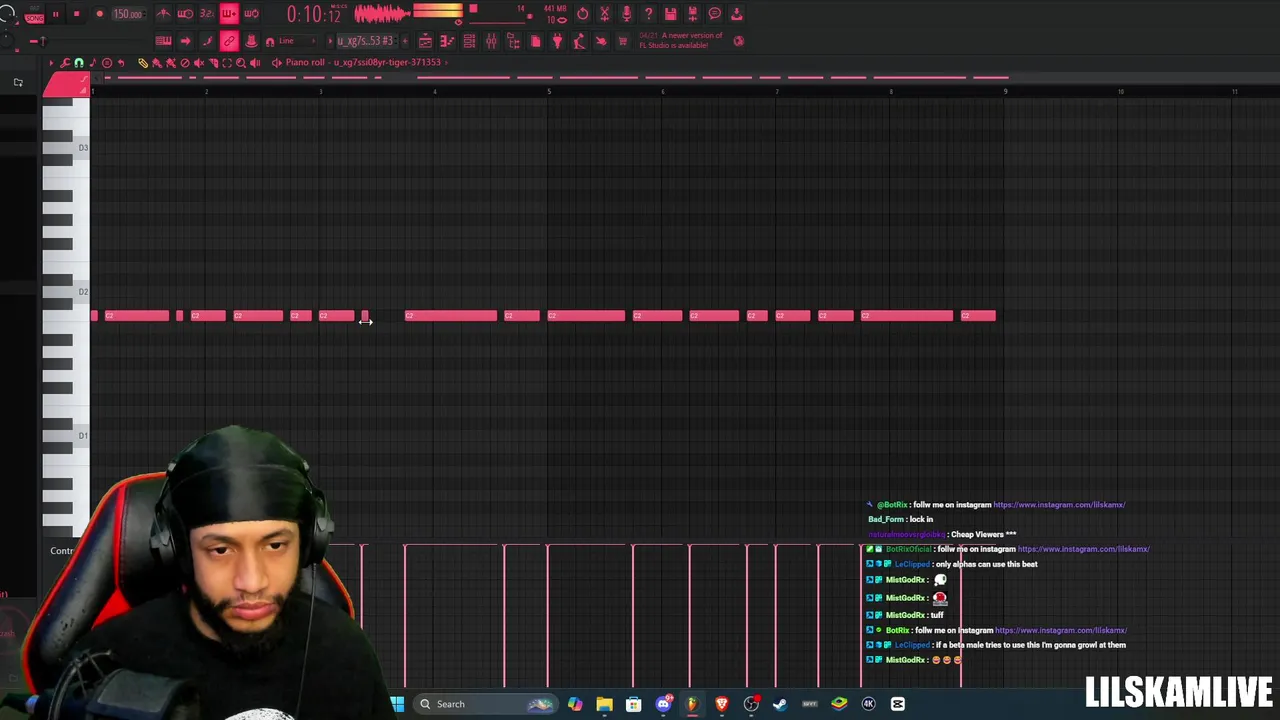
Task: Add a new pattern with plus button
Action: (x=405, y=41)
